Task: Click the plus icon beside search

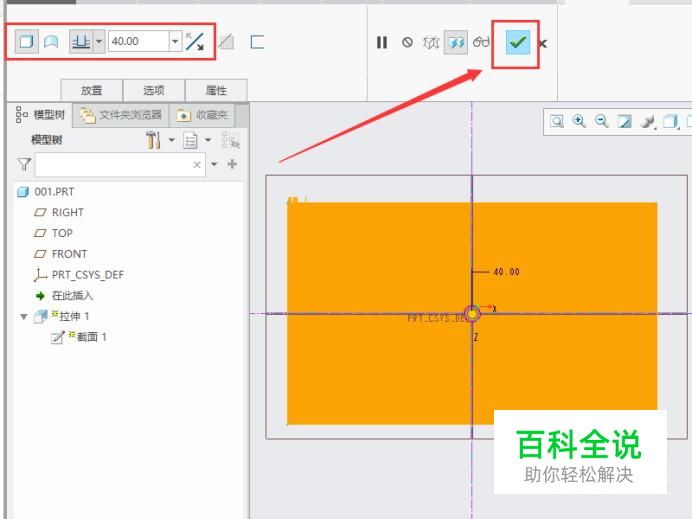Action: [x=232, y=164]
